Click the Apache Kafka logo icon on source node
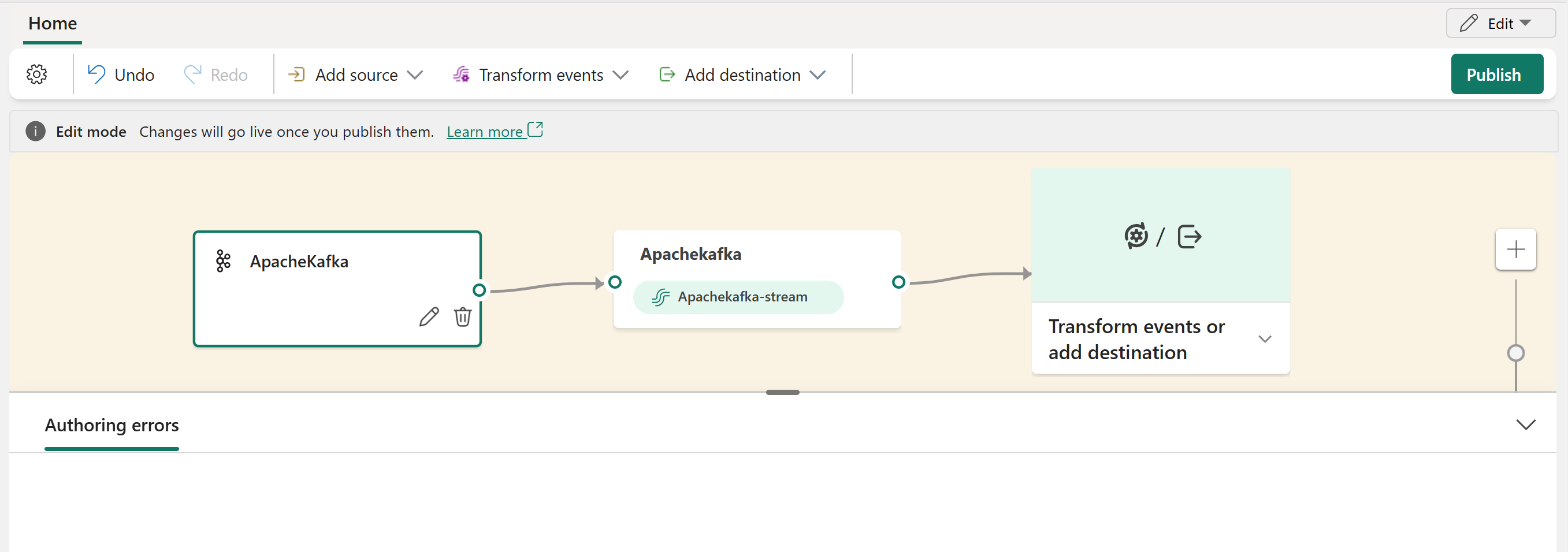The width and height of the screenshot is (1568, 552). pos(224,261)
